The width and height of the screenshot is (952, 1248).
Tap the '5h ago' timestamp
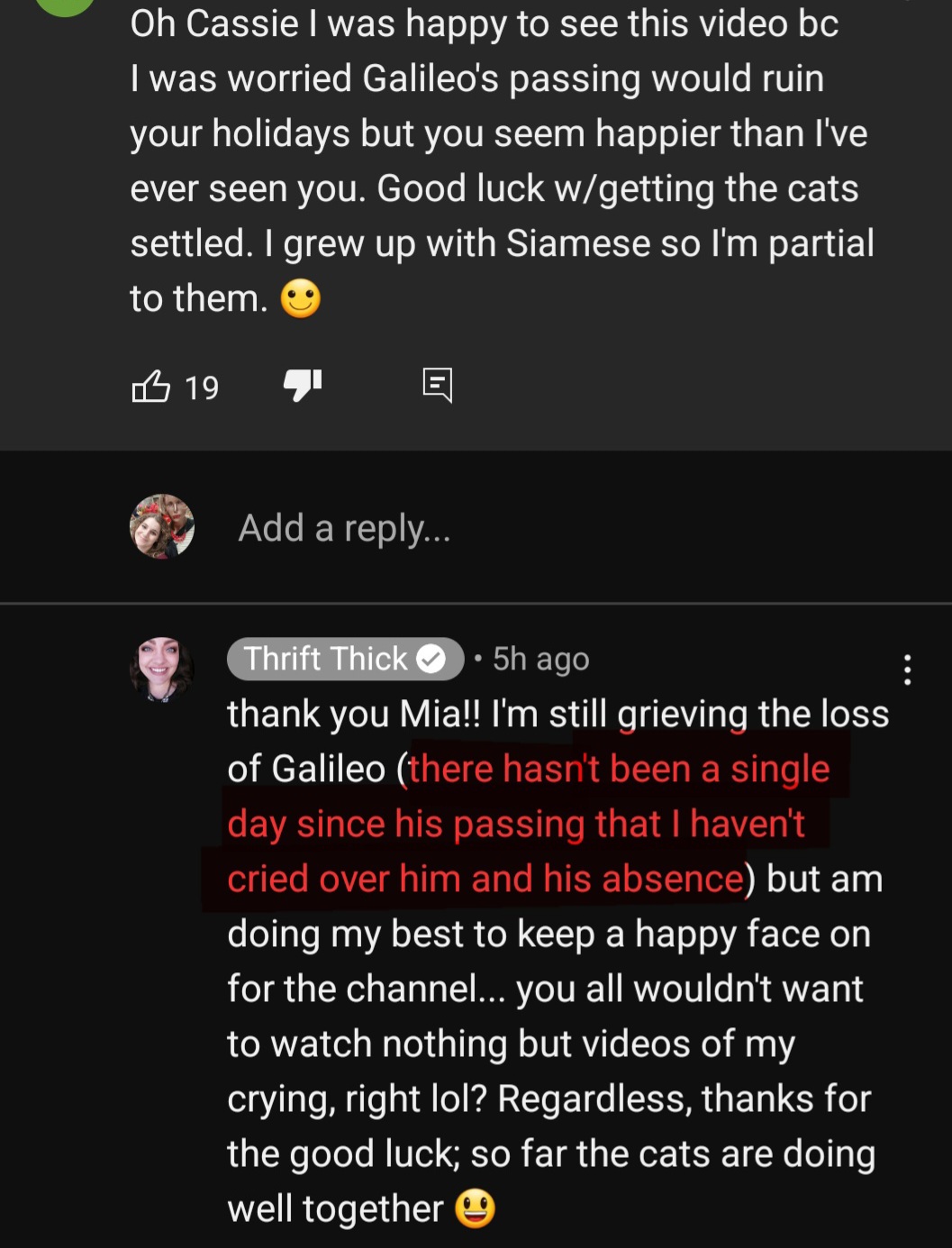point(540,660)
